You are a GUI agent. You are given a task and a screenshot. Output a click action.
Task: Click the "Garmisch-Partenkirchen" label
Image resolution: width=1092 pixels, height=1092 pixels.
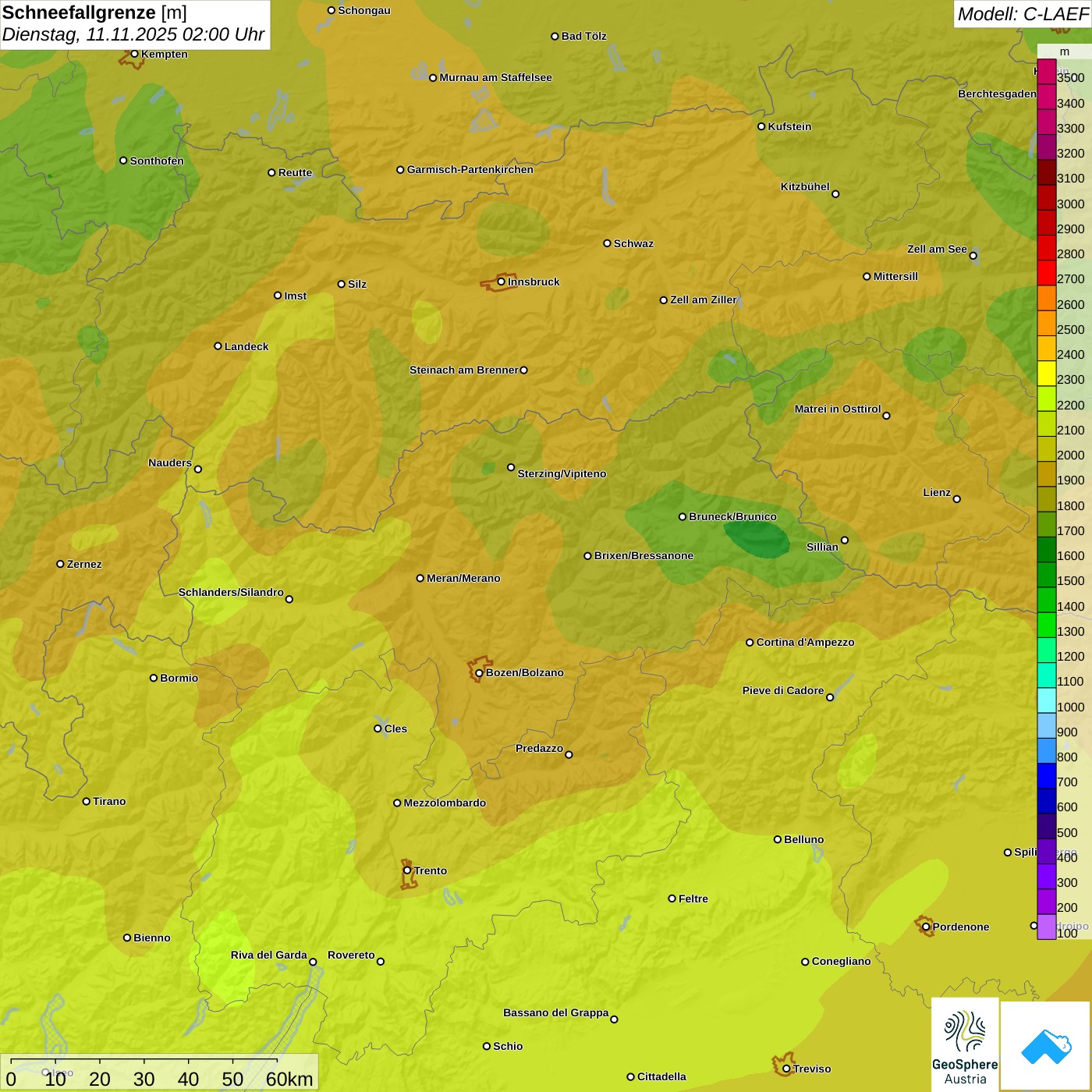[x=470, y=169]
